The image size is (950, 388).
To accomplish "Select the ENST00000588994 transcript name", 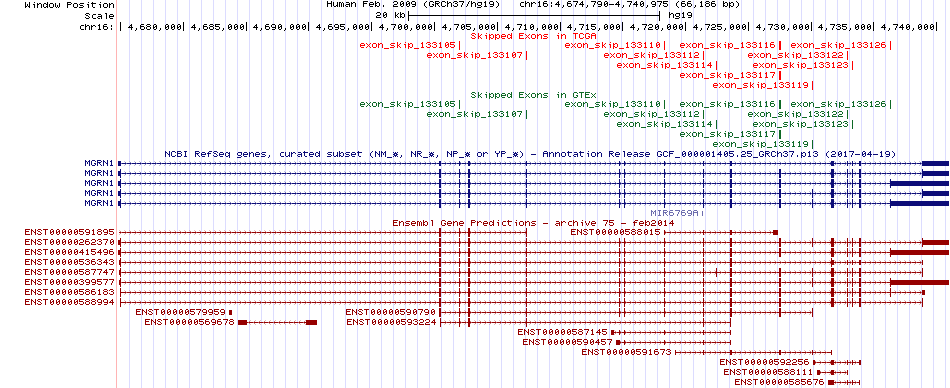I will tap(70, 302).
